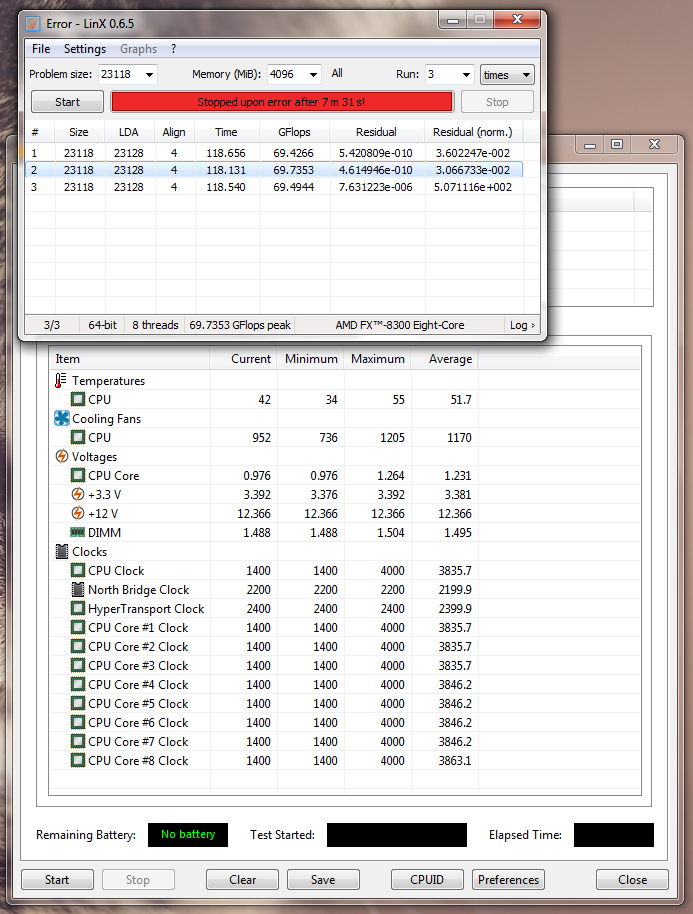Click the Test Started black field
The image size is (693, 914).
point(397,835)
